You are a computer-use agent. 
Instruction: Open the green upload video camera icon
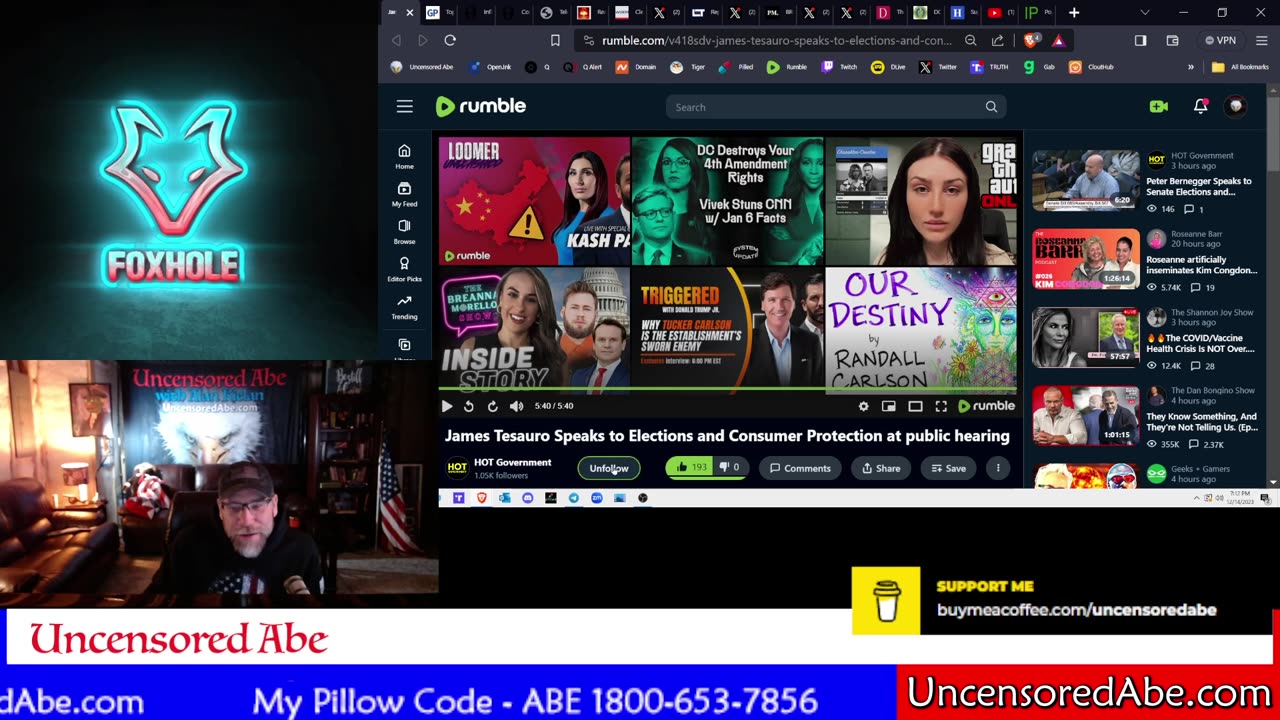1159,106
